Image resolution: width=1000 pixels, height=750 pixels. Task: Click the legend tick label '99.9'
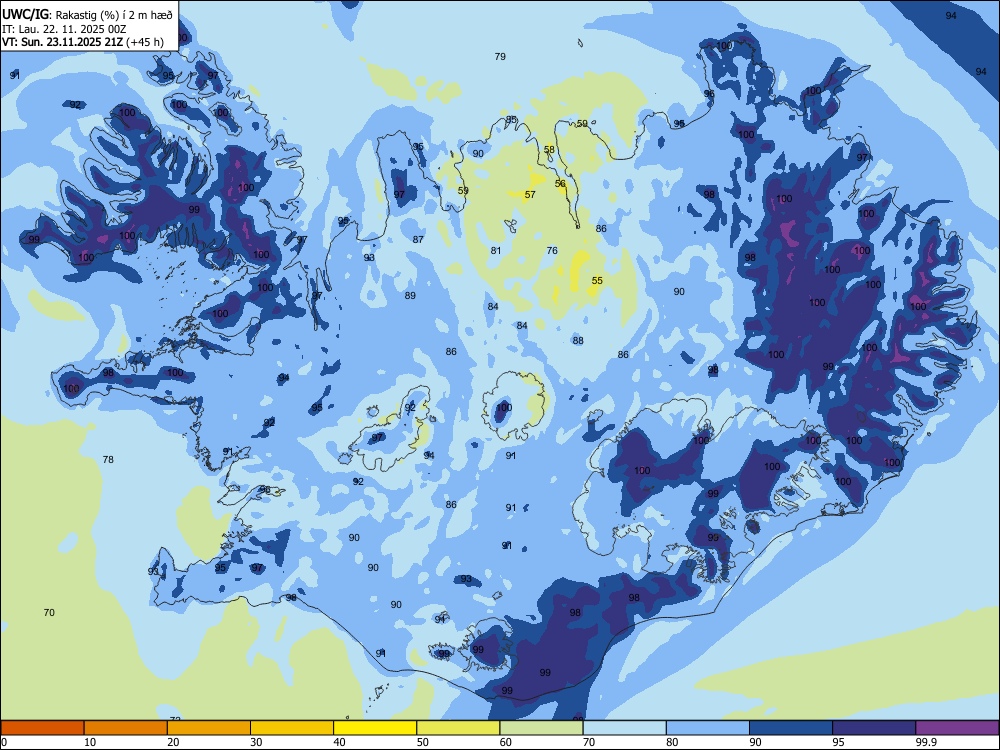(926, 742)
